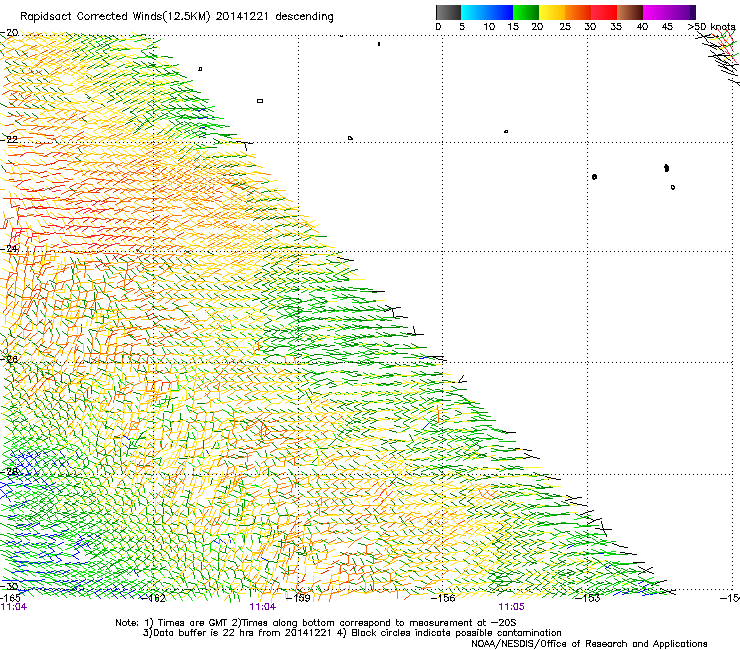Click the '>50 knots' legend label

[711, 27]
